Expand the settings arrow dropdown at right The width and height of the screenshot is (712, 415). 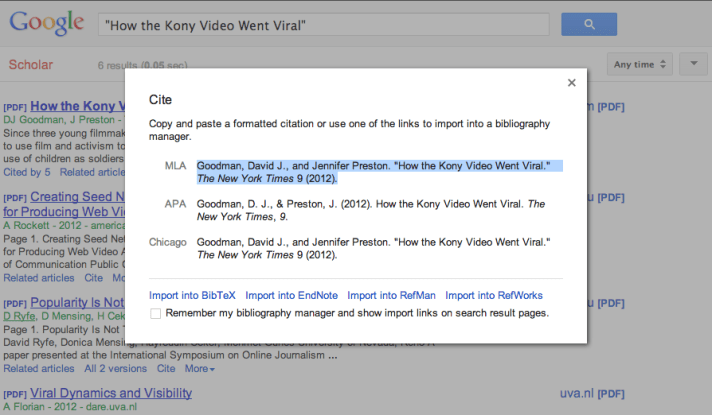tap(693, 65)
